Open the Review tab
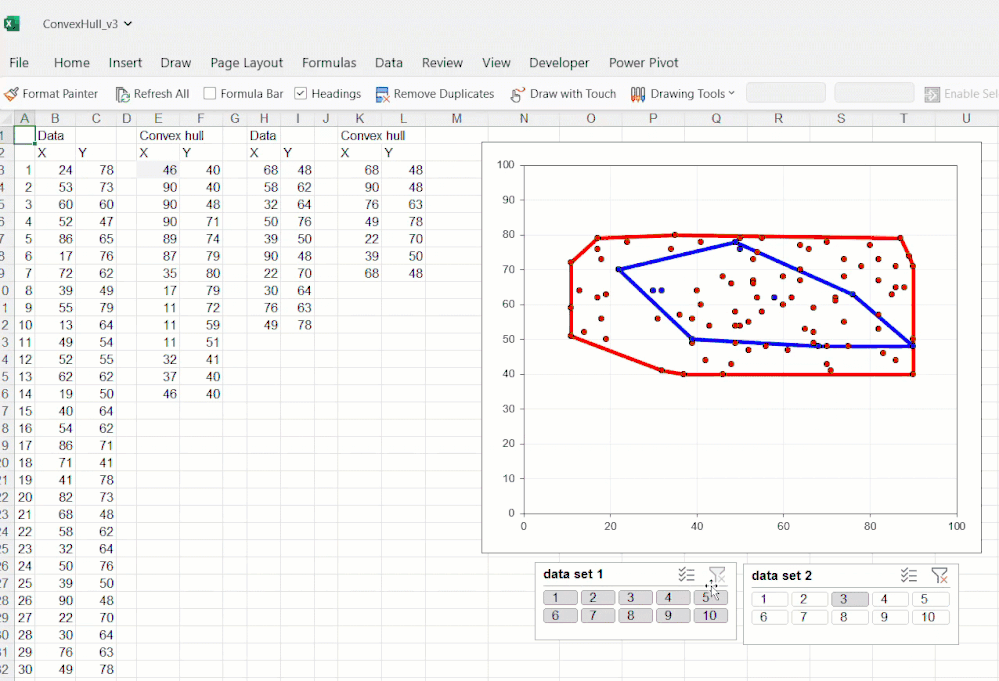Viewport: 999px width, 681px height. (x=442, y=62)
